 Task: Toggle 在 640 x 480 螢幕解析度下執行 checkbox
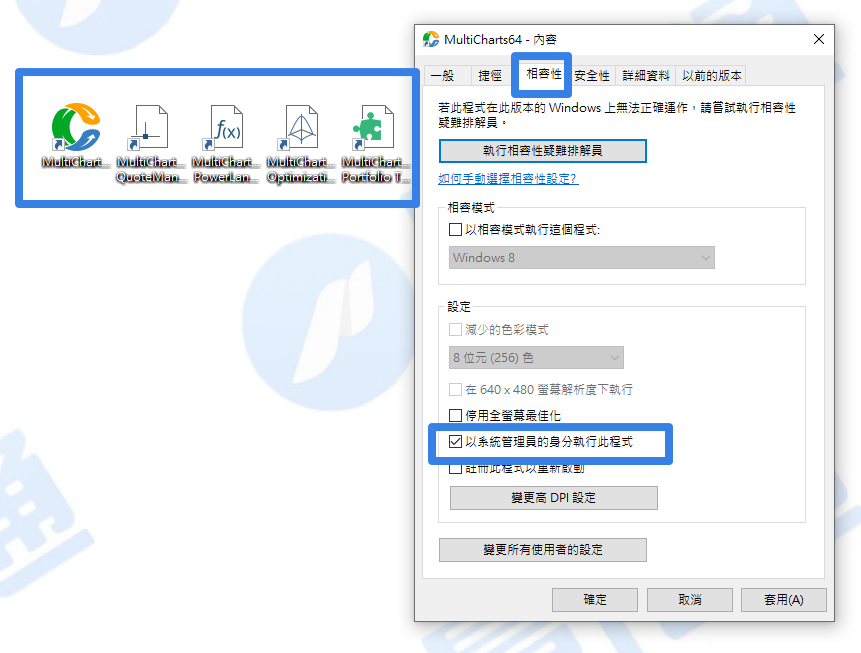click(x=455, y=389)
